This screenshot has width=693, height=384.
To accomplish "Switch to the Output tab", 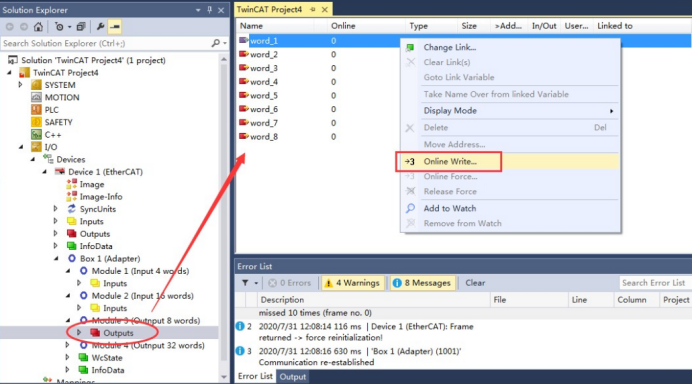I will pos(293,377).
